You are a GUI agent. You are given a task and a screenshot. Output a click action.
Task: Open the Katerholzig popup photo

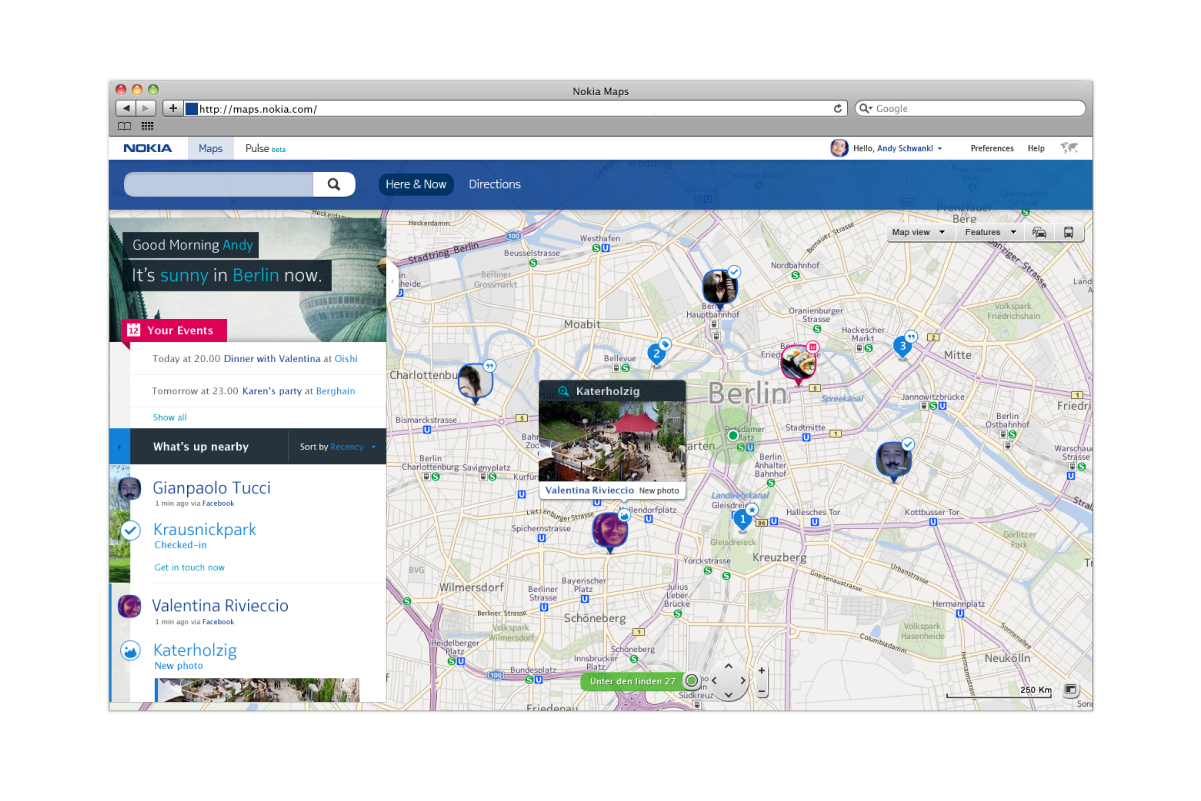pos(612,441)
